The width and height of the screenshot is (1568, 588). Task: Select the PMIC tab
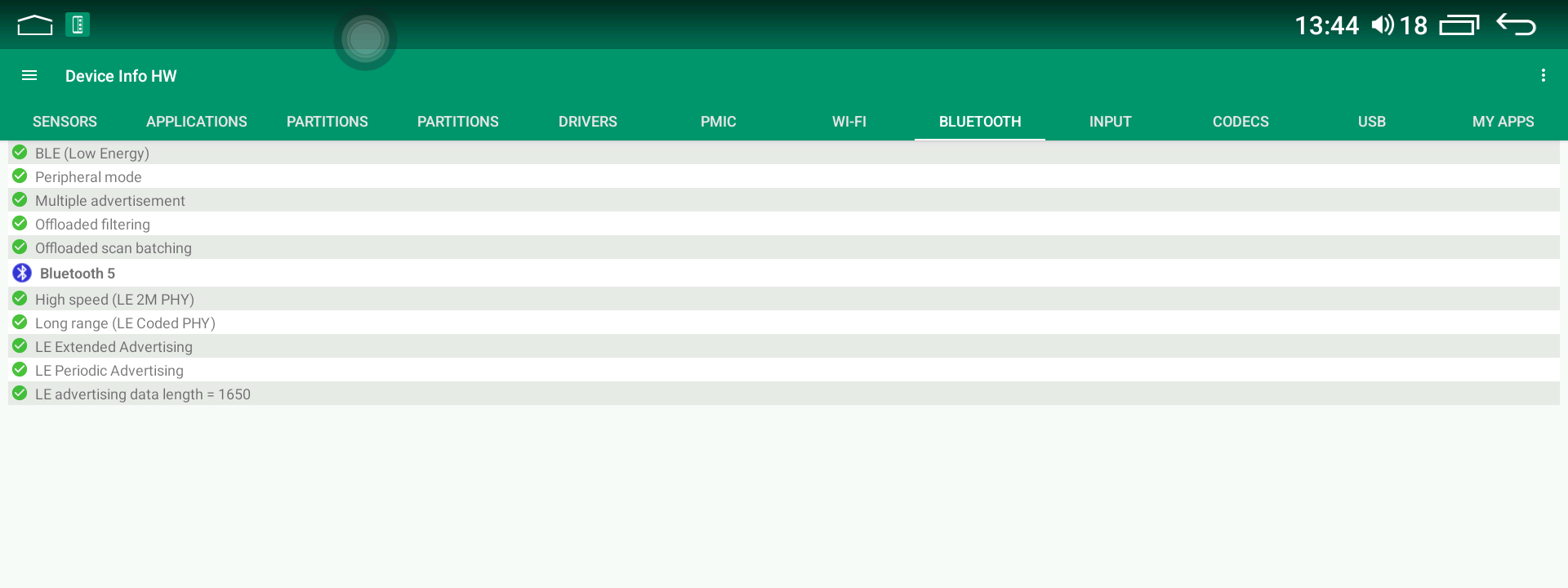[718, 122]
